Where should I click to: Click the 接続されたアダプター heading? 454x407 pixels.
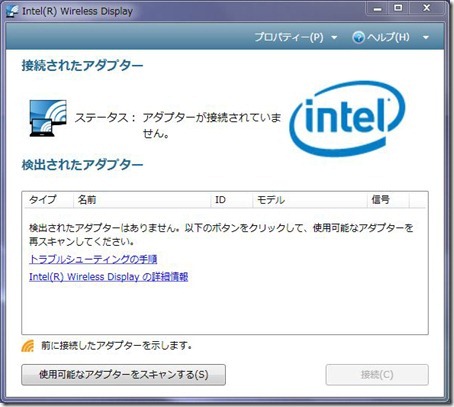click(82, 65)
